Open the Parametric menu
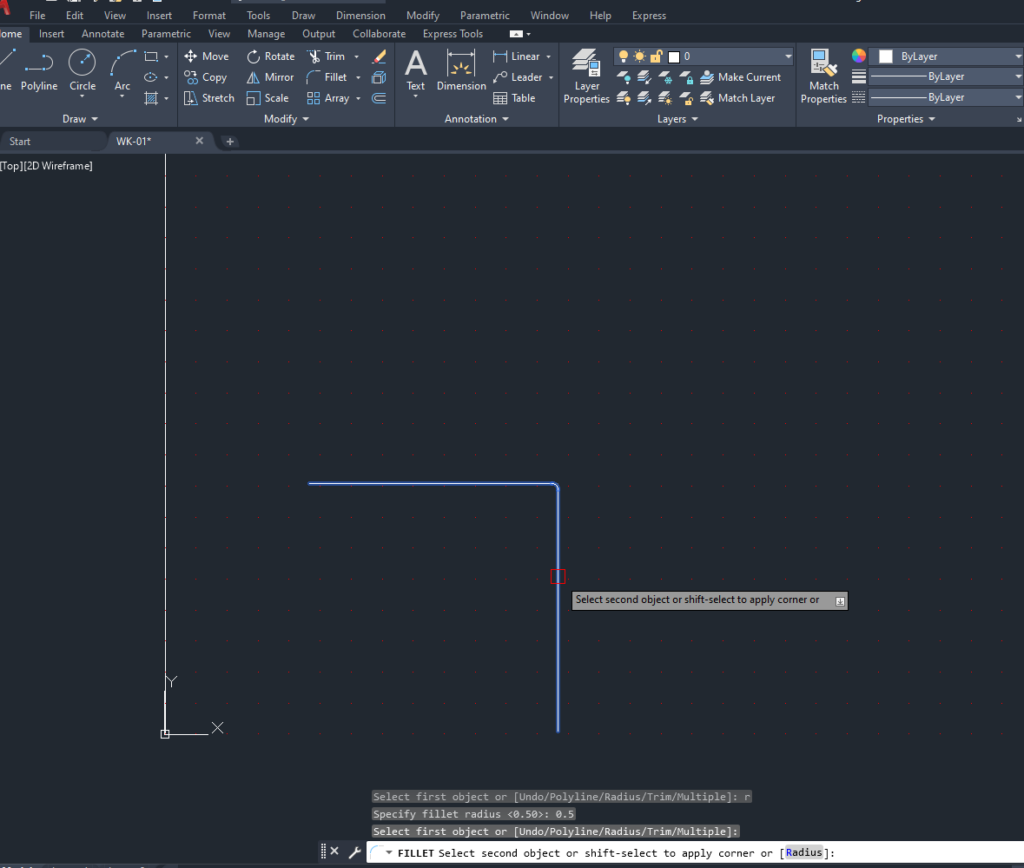 pos(484,15)
